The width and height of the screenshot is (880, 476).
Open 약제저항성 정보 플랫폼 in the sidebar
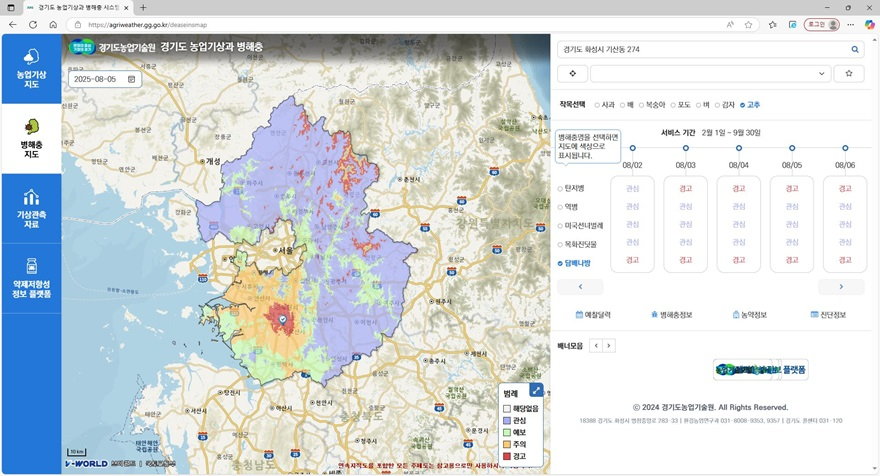point(31,278)
